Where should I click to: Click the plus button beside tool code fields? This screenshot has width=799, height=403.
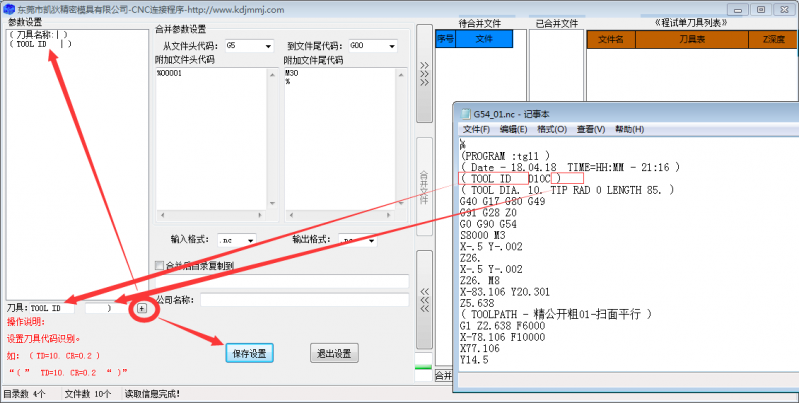pos(142,308)
